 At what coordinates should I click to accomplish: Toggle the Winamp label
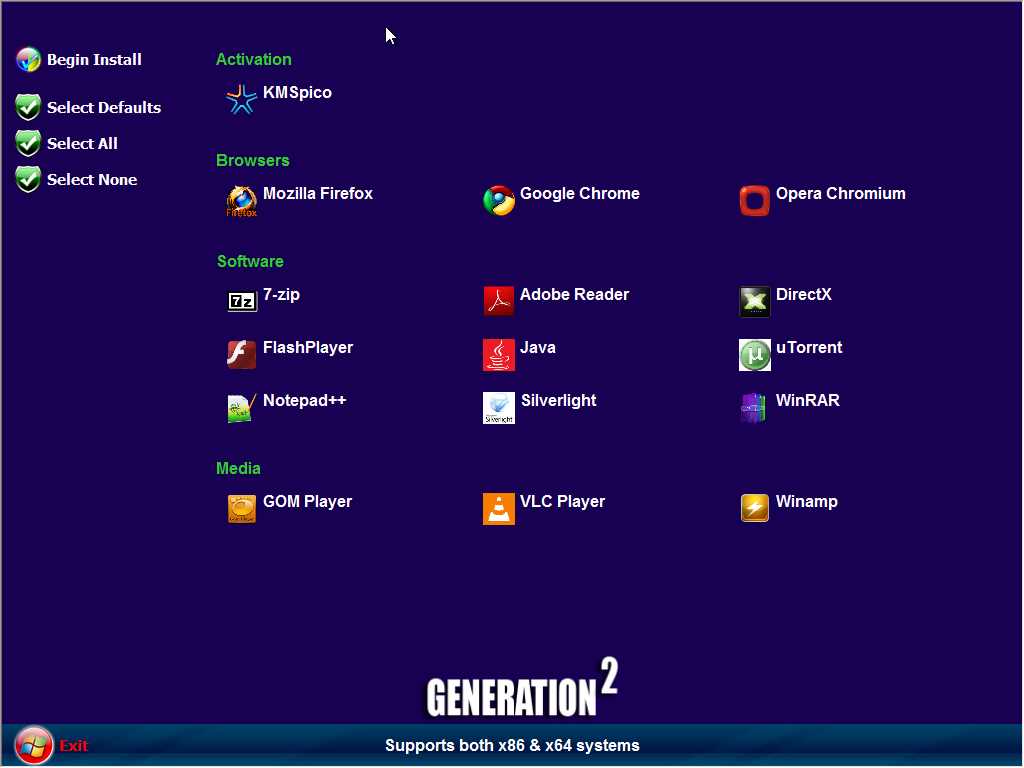point(807,502)
